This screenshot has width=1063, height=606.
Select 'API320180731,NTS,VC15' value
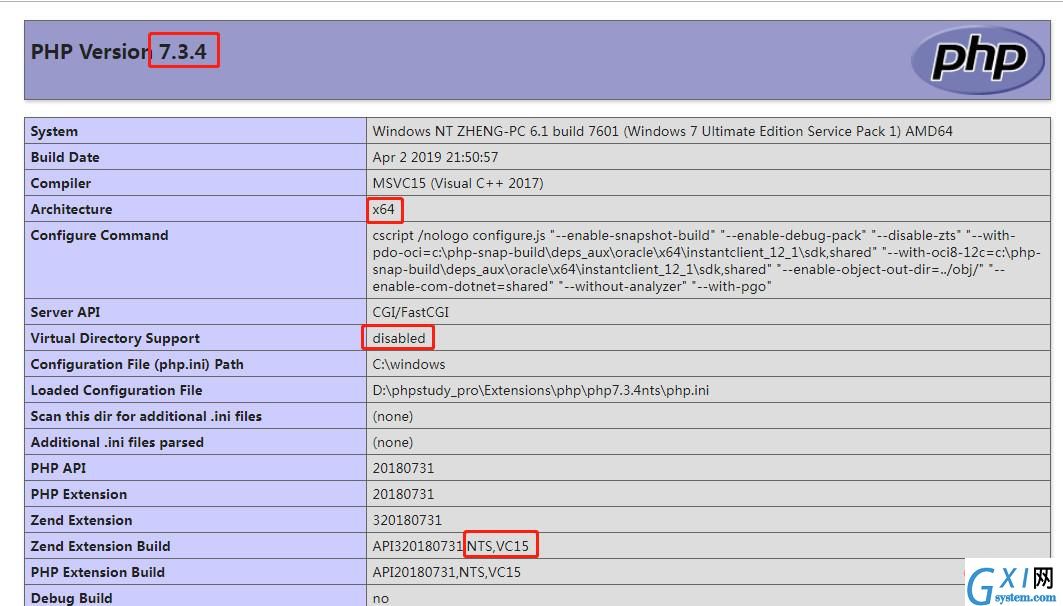point(450,546)
